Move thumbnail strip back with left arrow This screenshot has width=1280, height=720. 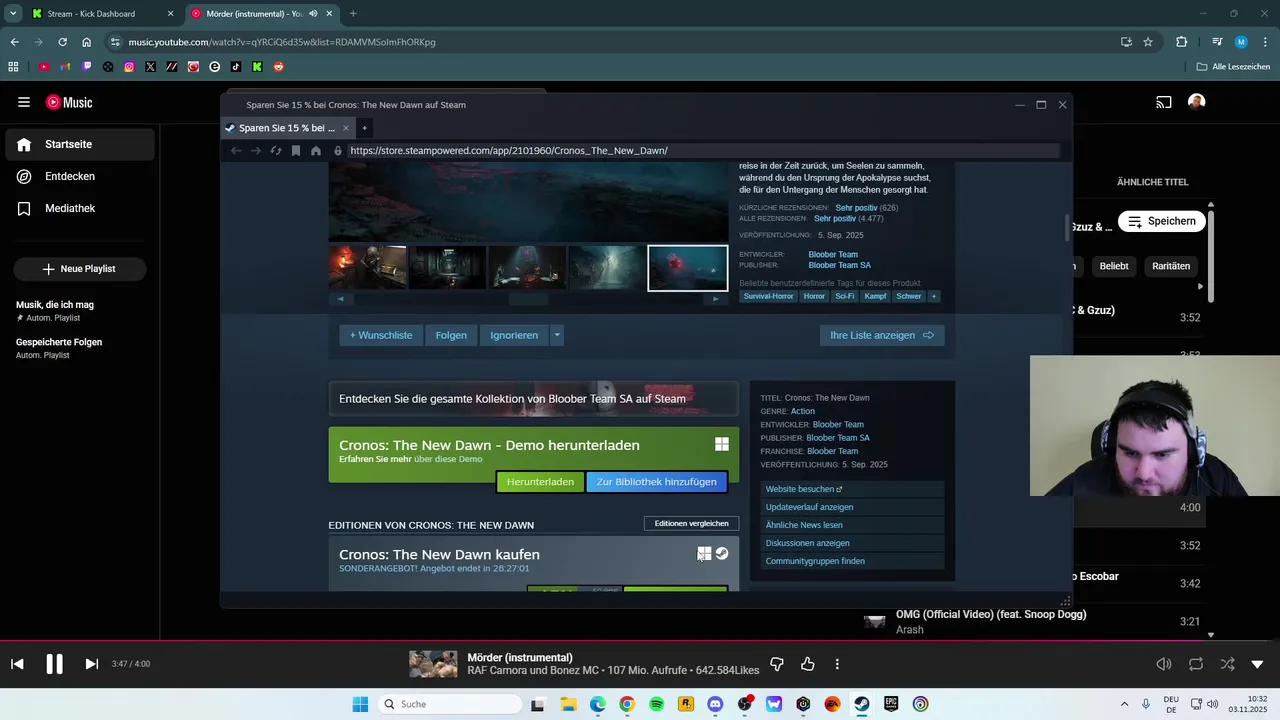340,299
